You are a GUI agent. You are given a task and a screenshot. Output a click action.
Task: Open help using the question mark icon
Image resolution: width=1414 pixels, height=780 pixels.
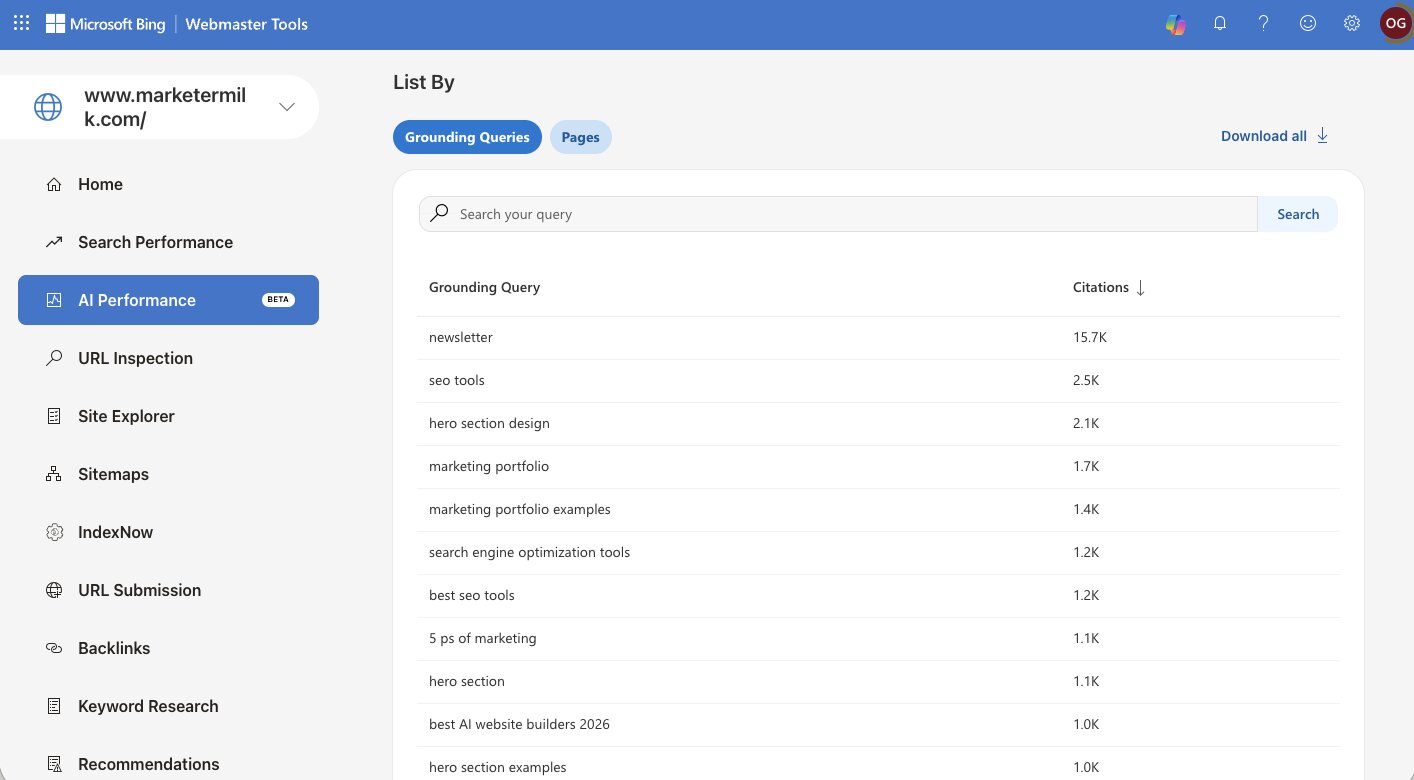(x=1263, y=23)
